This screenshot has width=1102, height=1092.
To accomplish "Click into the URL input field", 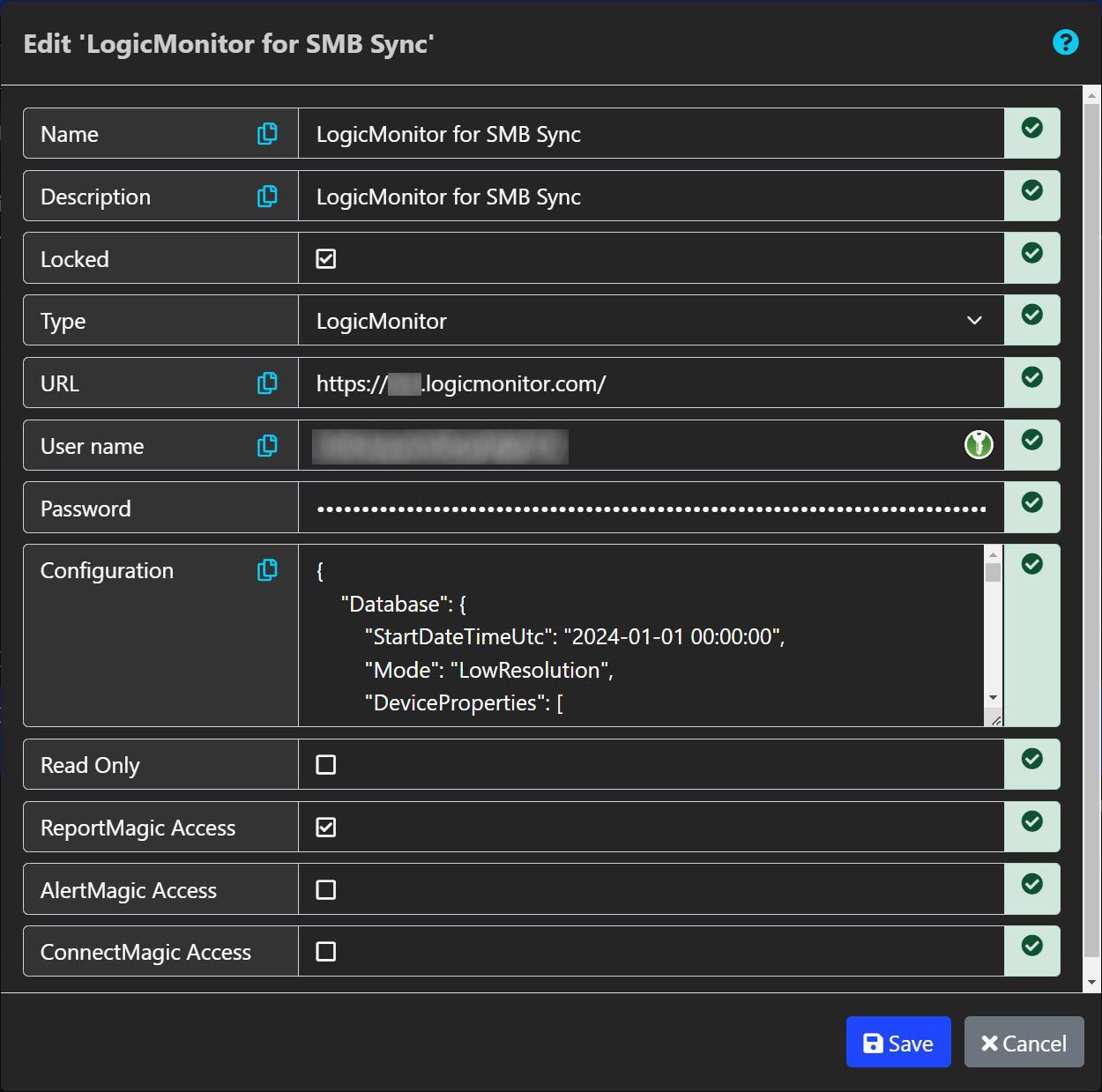I will point(652,383).
